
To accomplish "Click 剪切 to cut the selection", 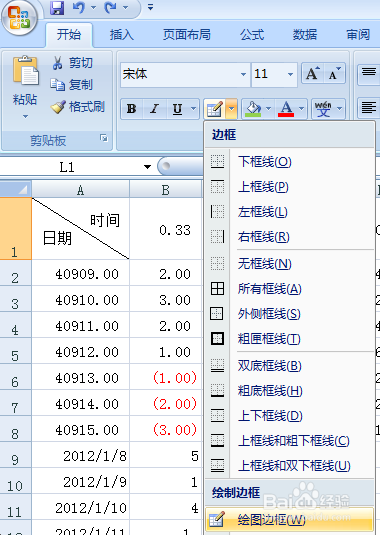I will 72,63.
